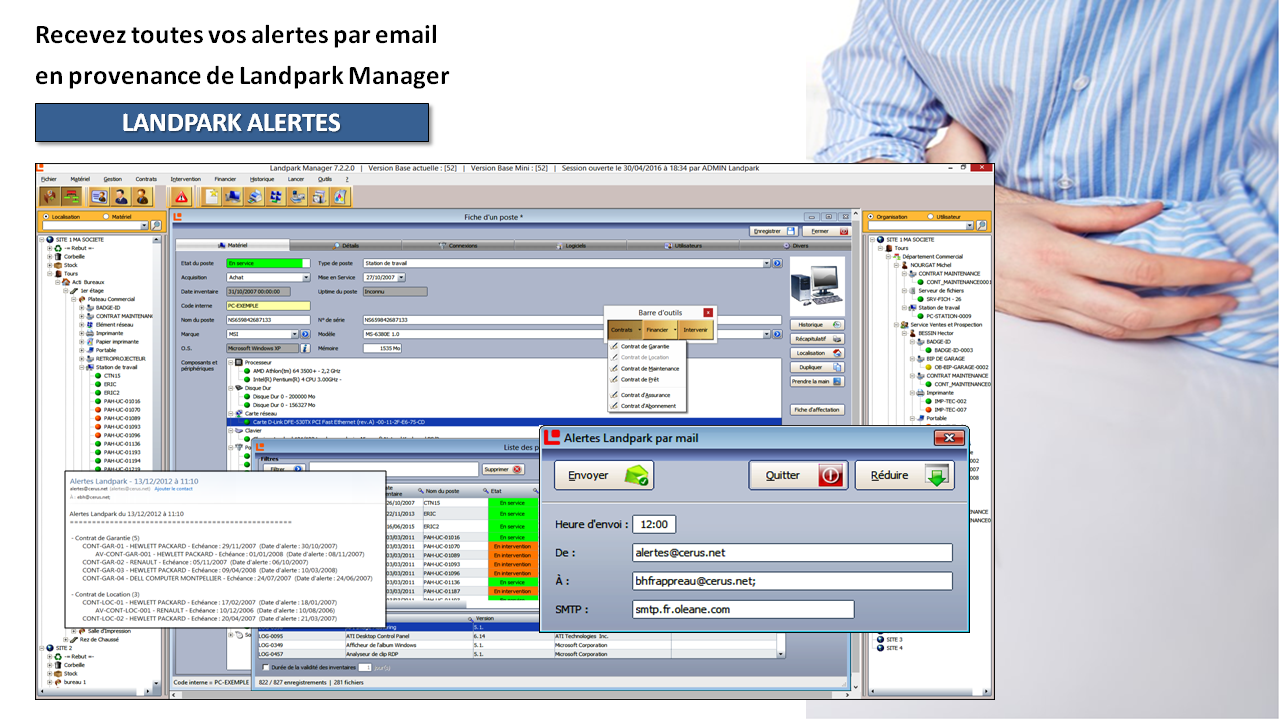Click the first brown location tree toolbar icon
Viewport: 1280px width, 720px height.
coord(50,197)
